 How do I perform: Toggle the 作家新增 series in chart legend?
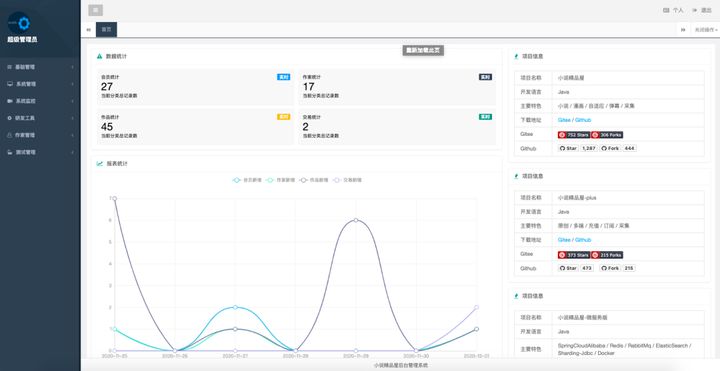(281, 180)
